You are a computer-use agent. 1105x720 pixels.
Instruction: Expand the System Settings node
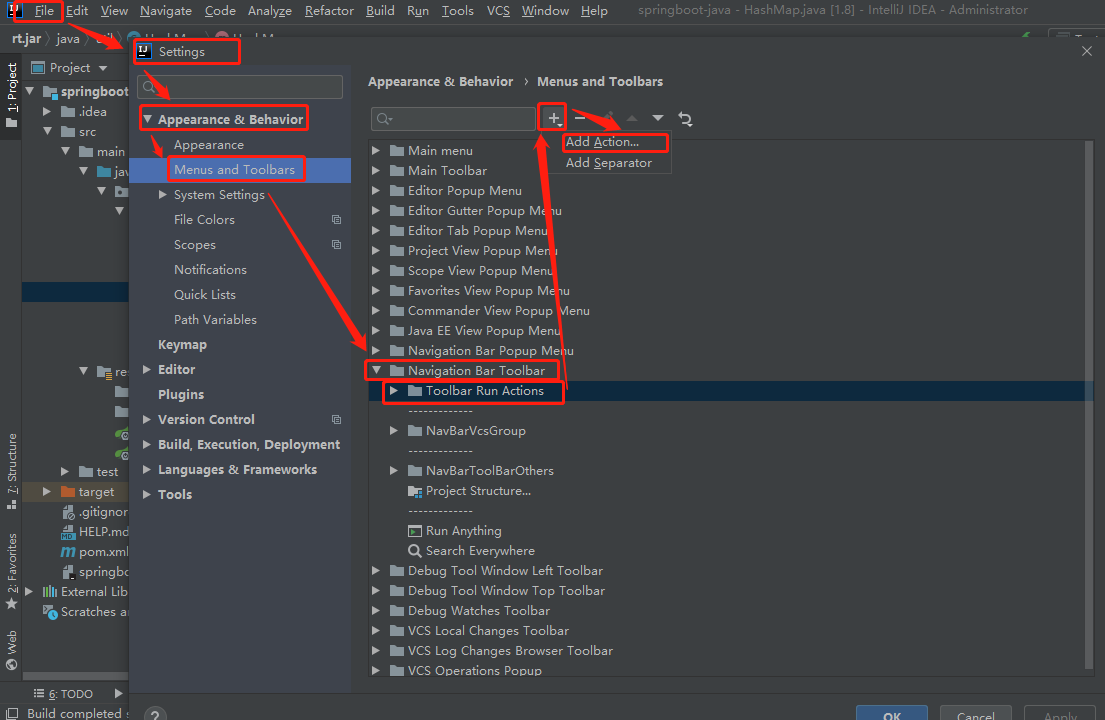[x=163, y=194]
